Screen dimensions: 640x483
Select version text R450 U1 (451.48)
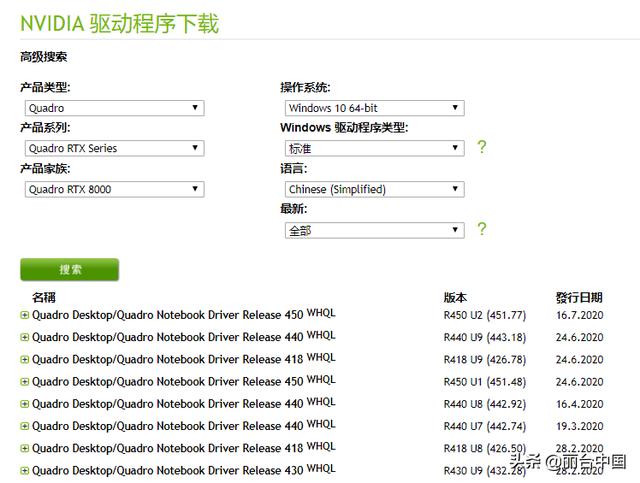[485, 382]
